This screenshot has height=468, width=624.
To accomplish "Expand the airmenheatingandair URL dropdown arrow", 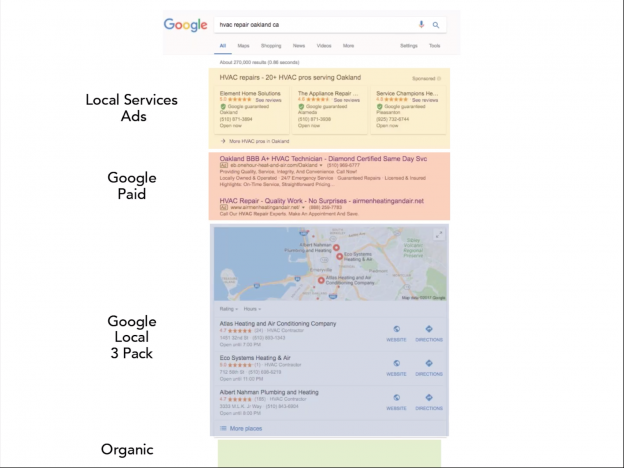I will click(303, 207).
